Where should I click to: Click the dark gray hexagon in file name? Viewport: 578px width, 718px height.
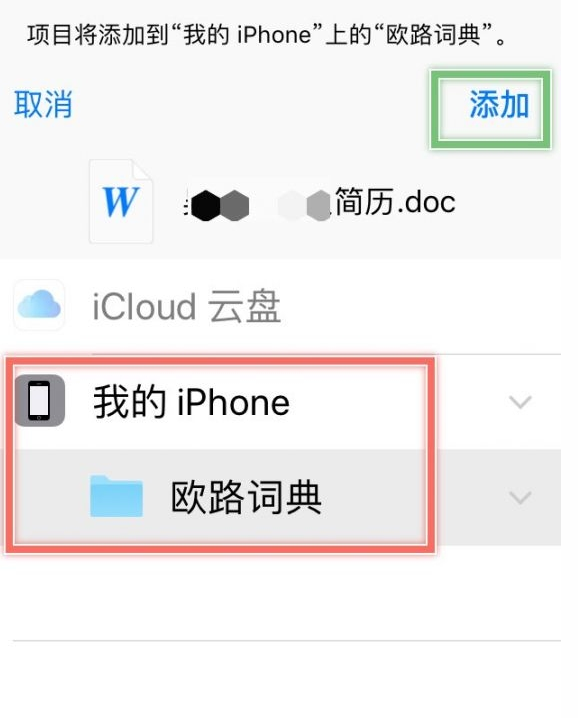234,206
